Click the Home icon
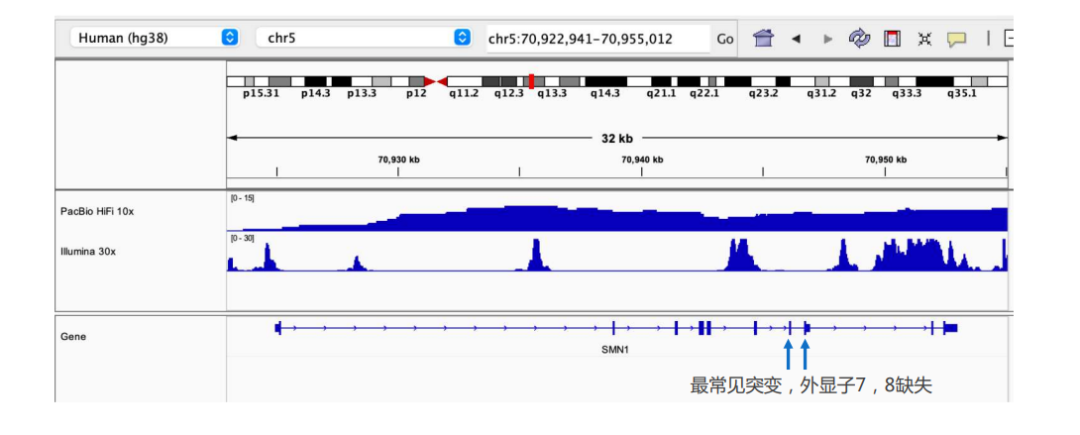This screenshot has width=1080, height=435. coord(762,39)
